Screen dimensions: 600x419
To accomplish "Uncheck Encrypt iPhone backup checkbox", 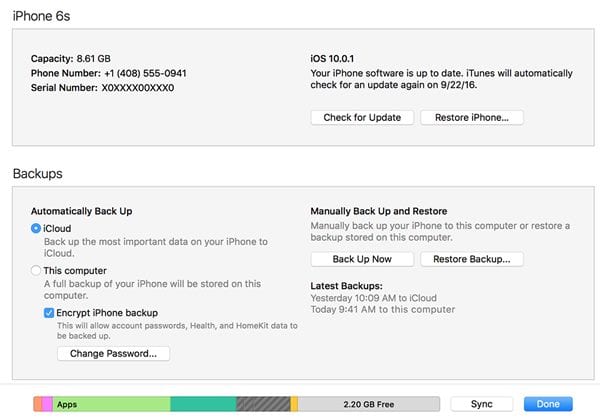I will pyautogui.click(x=49, y=313).
